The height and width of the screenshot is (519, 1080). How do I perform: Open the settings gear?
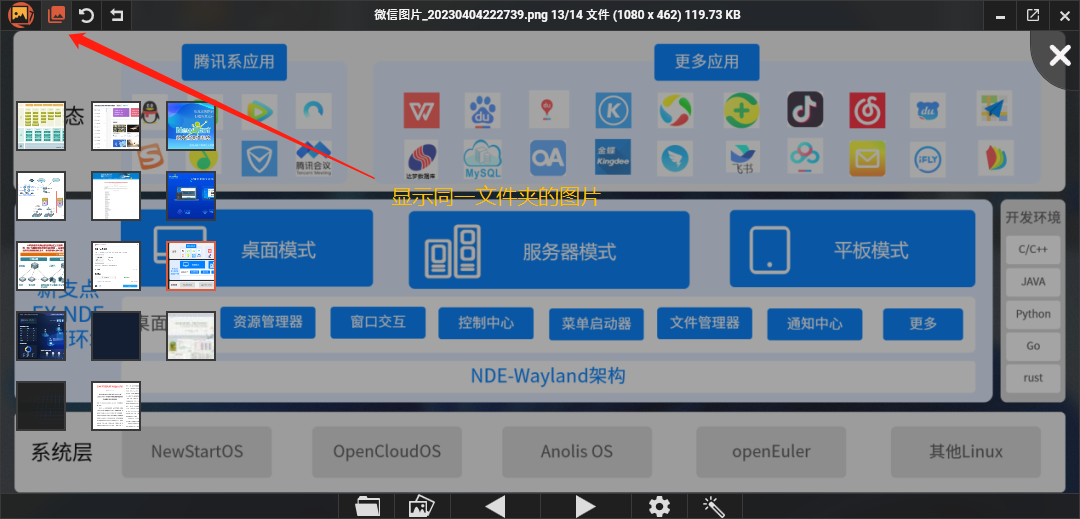[659, 507]
